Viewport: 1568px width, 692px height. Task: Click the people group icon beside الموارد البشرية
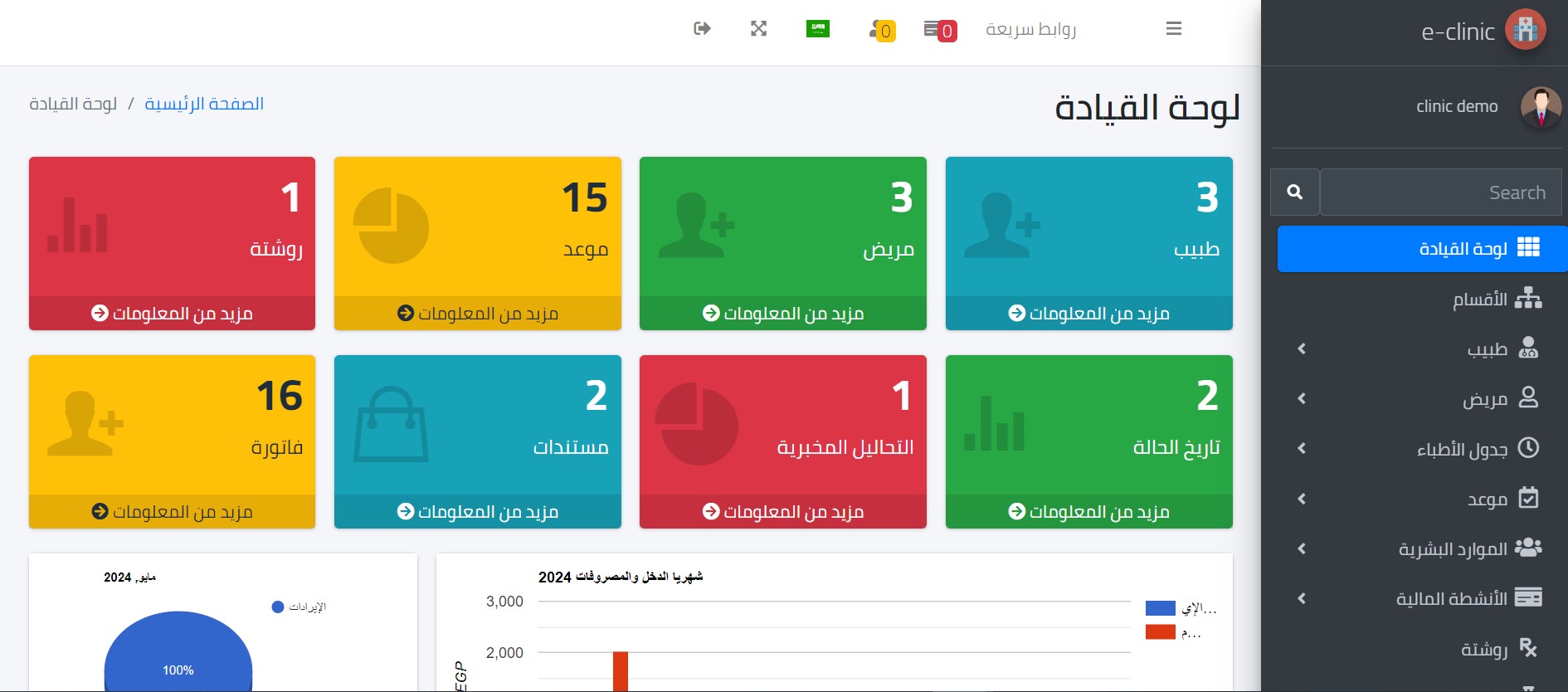coord(1528,548)
